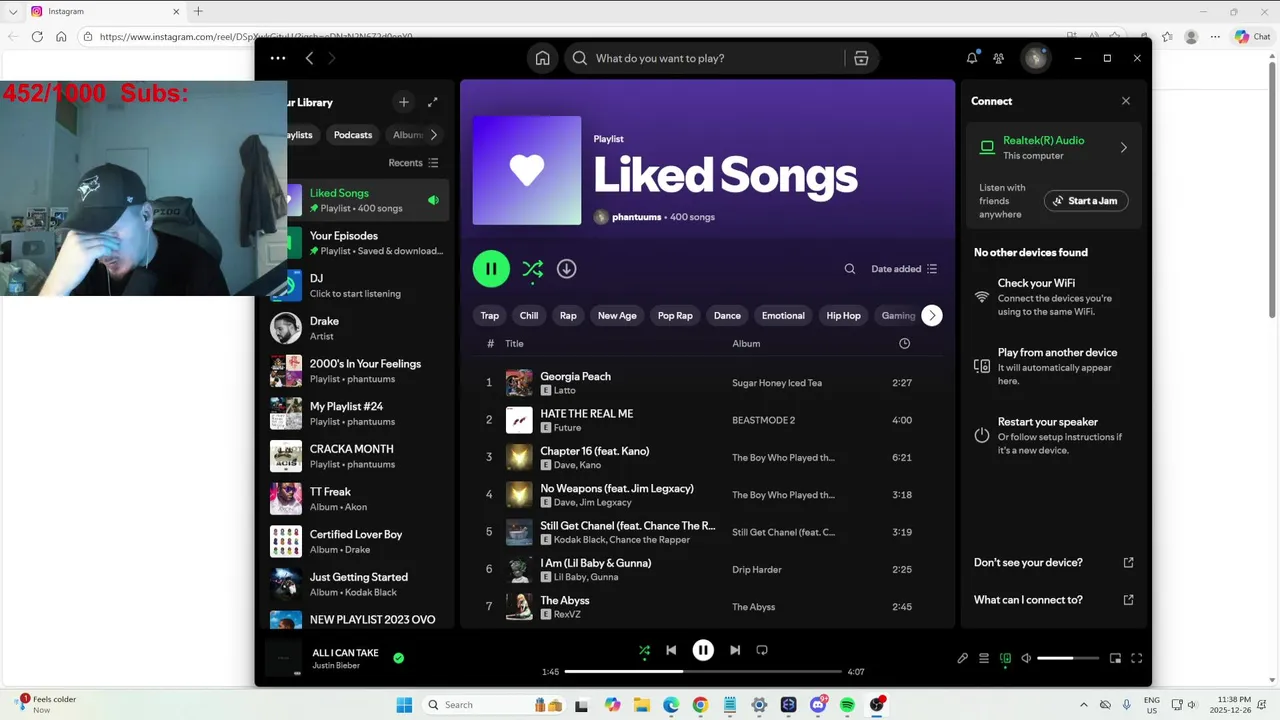Select the Hip Hop genre filter
This screenshot has width=1280, height=720.
[x=843, y=315]
